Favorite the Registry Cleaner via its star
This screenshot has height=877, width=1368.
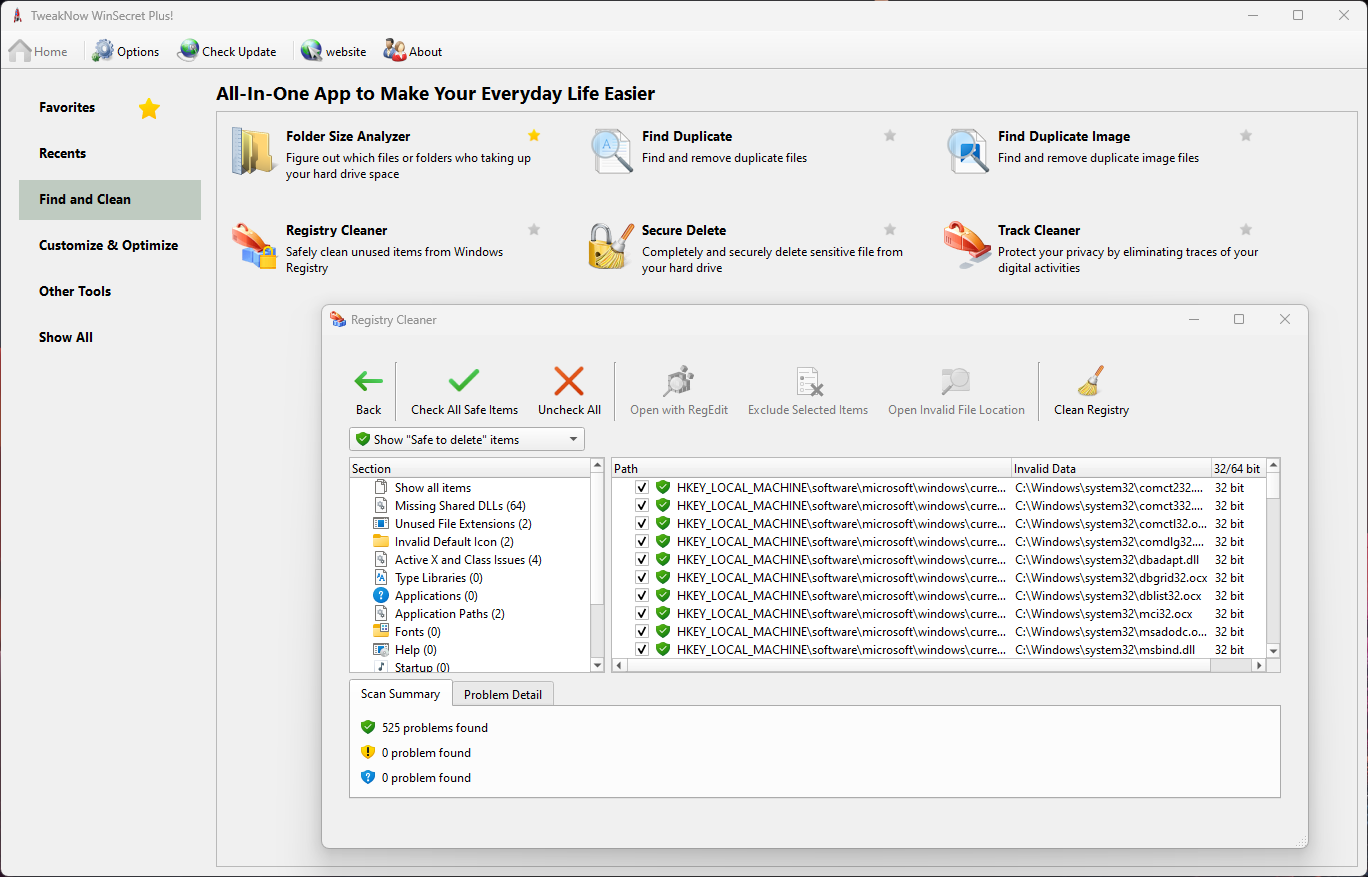click(534, 230)
